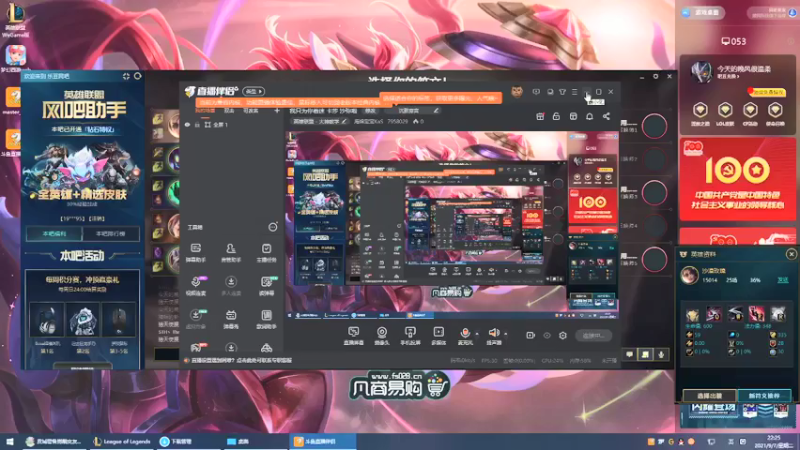Image resolution: width=800 pixels, height=450 pixels.
Task: Switch to the first scene tab (orange underline)
Action: (x=205, y=111)
